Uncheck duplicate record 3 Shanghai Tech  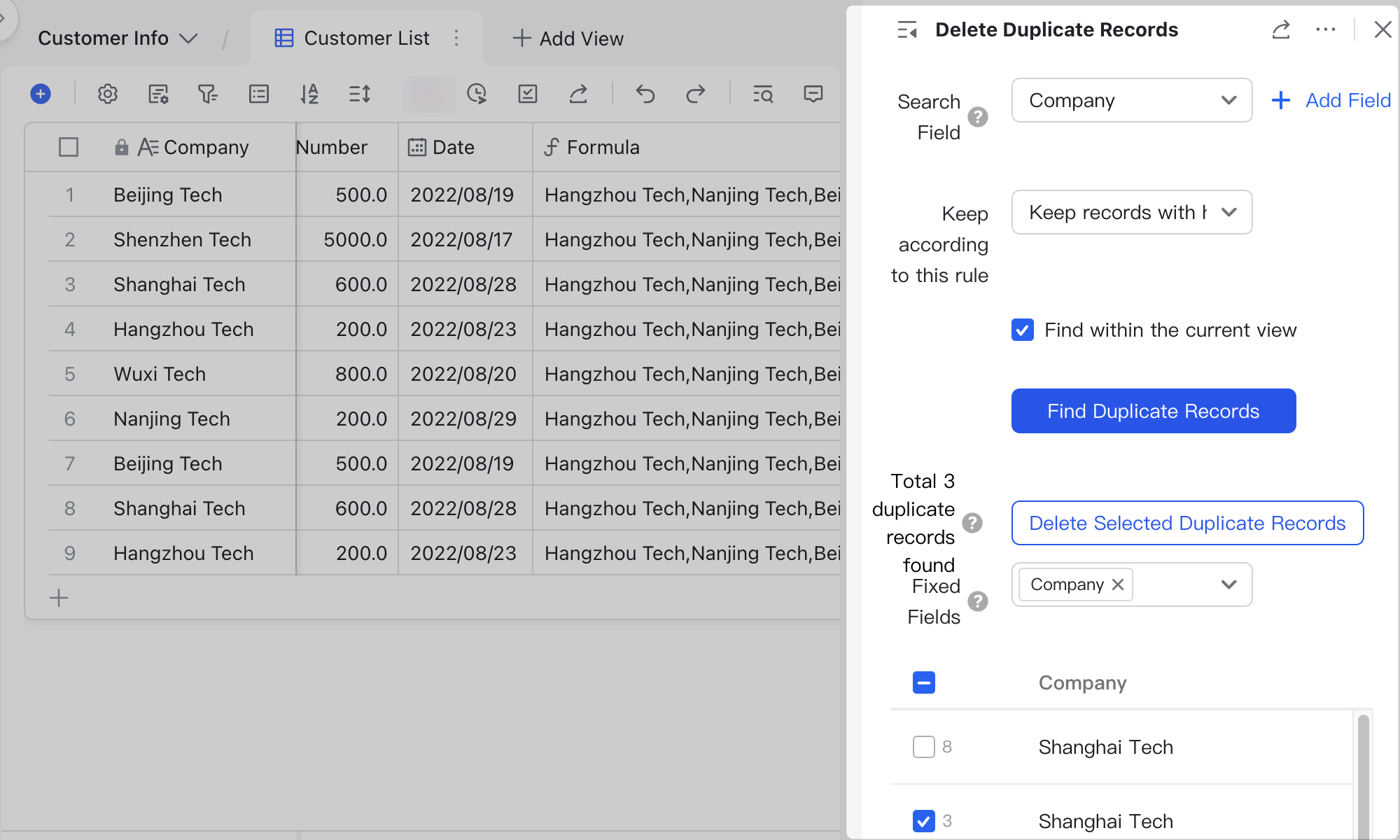click(924, 821)
